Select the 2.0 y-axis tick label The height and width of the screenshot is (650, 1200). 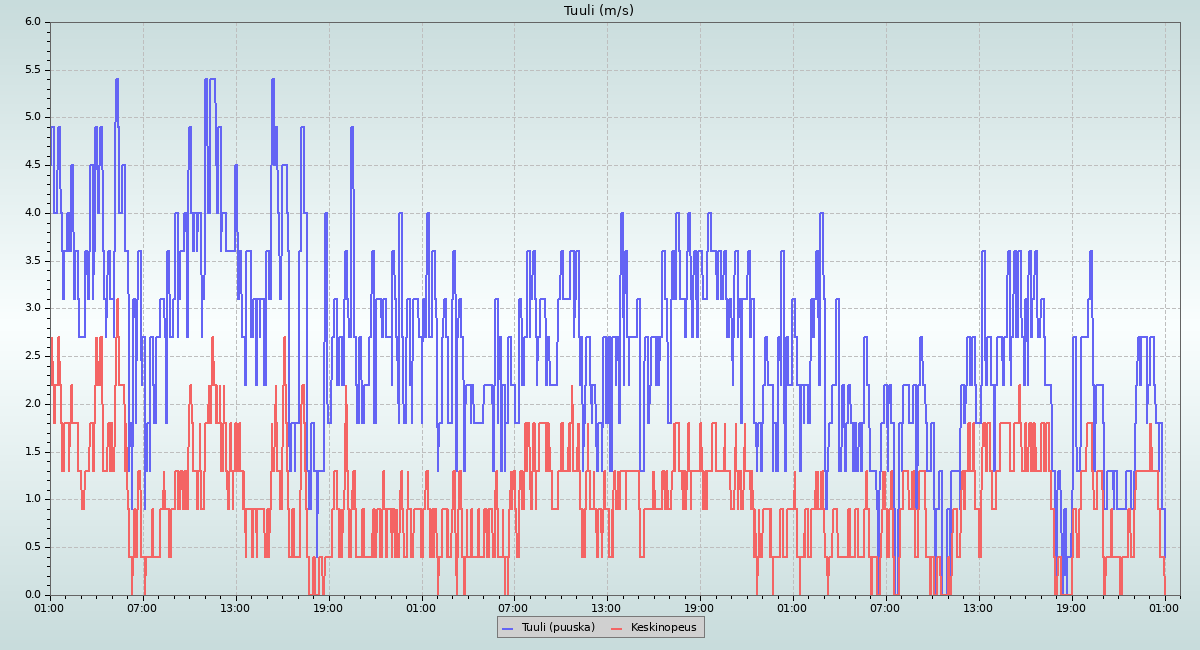(33, 404)
